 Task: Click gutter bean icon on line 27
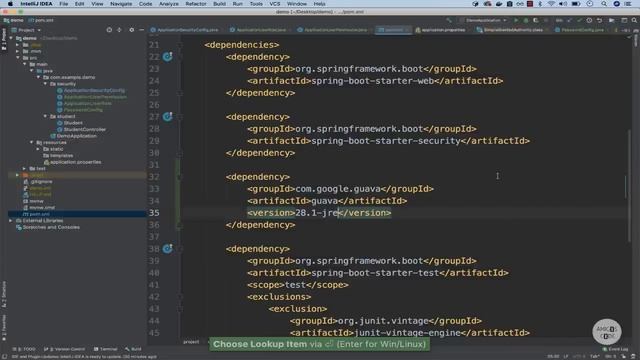click(167, 117)
